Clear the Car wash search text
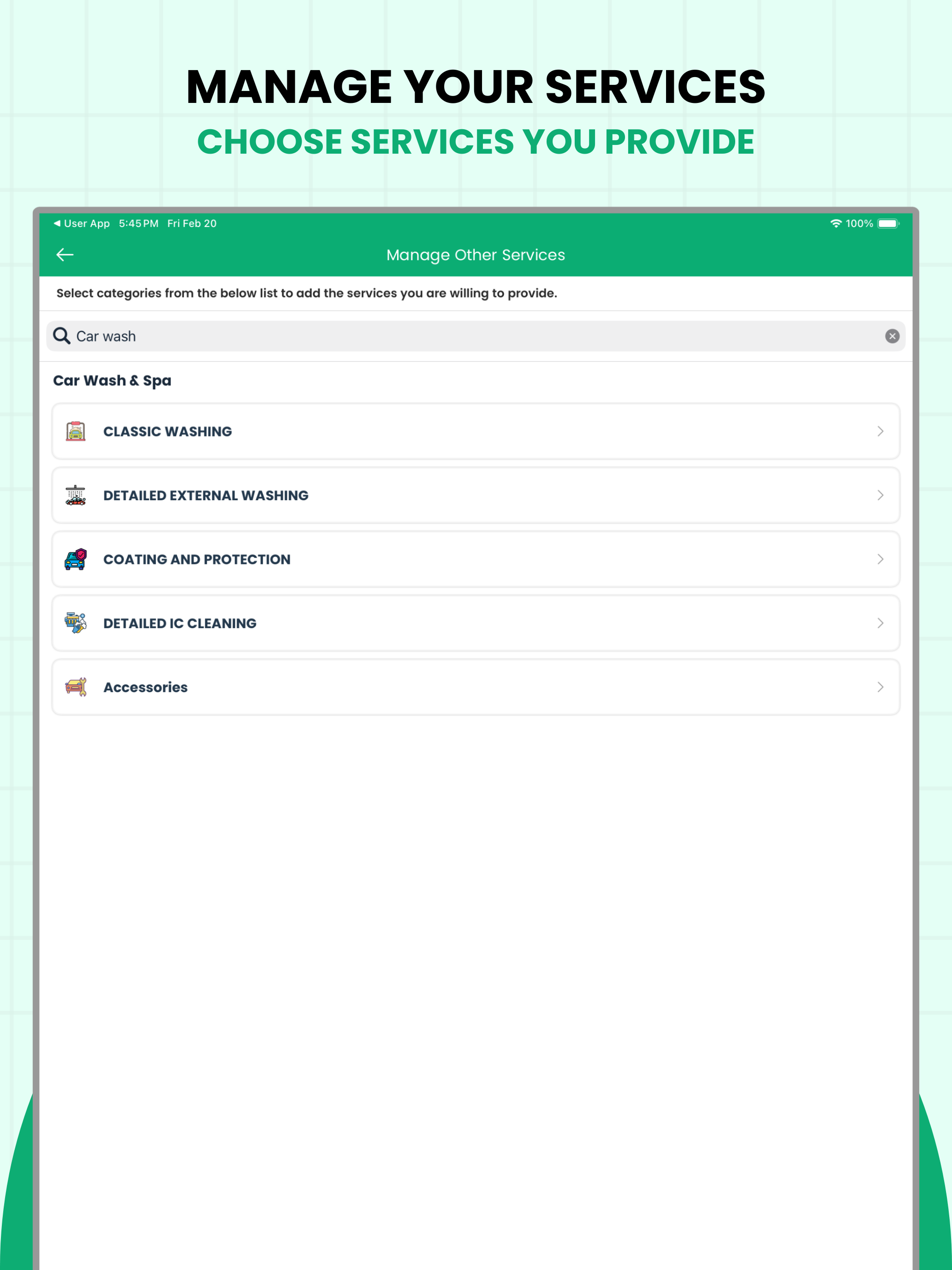The width and height of the screenshot is (952, 1270). [x=892, y=336]
